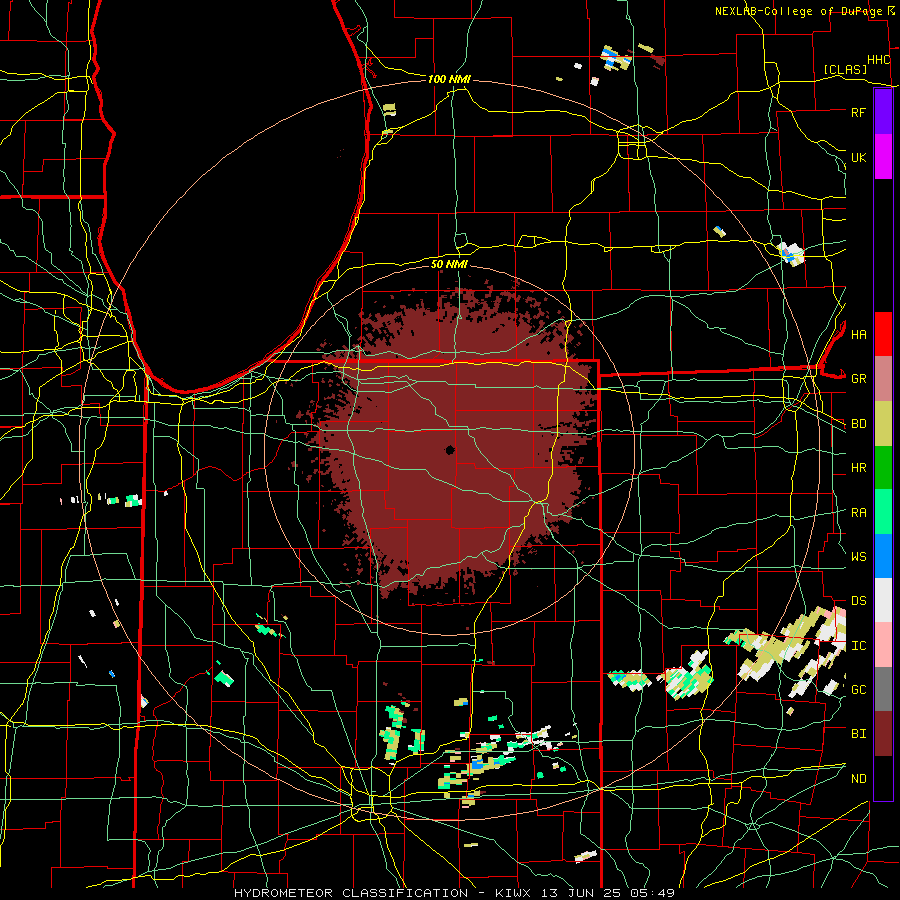Click the HA legend label
The image size is (900, 900).
(858, 334)
